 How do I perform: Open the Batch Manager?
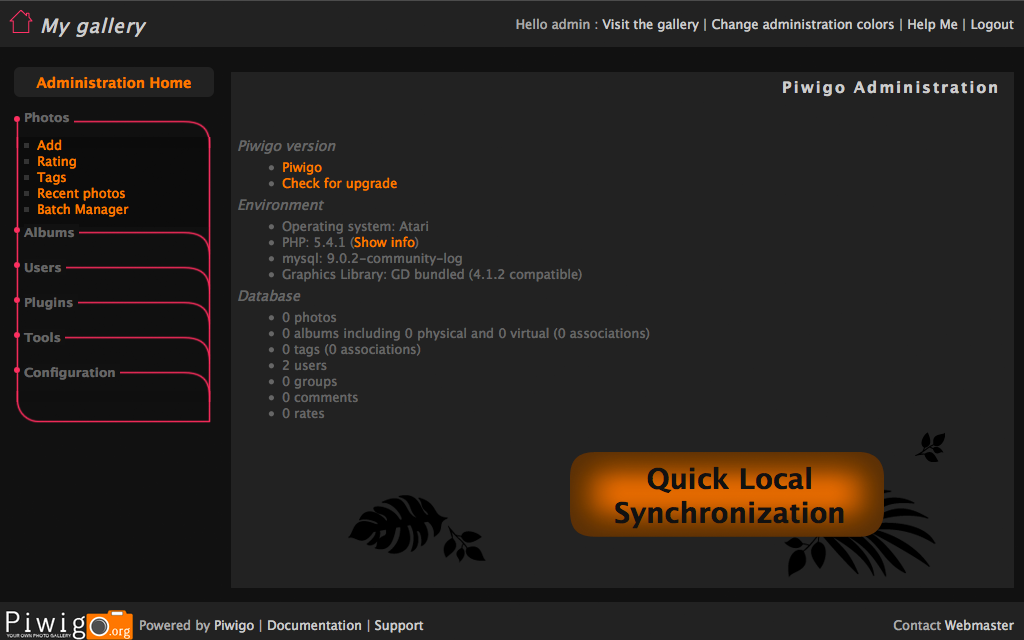coord(83,210)
